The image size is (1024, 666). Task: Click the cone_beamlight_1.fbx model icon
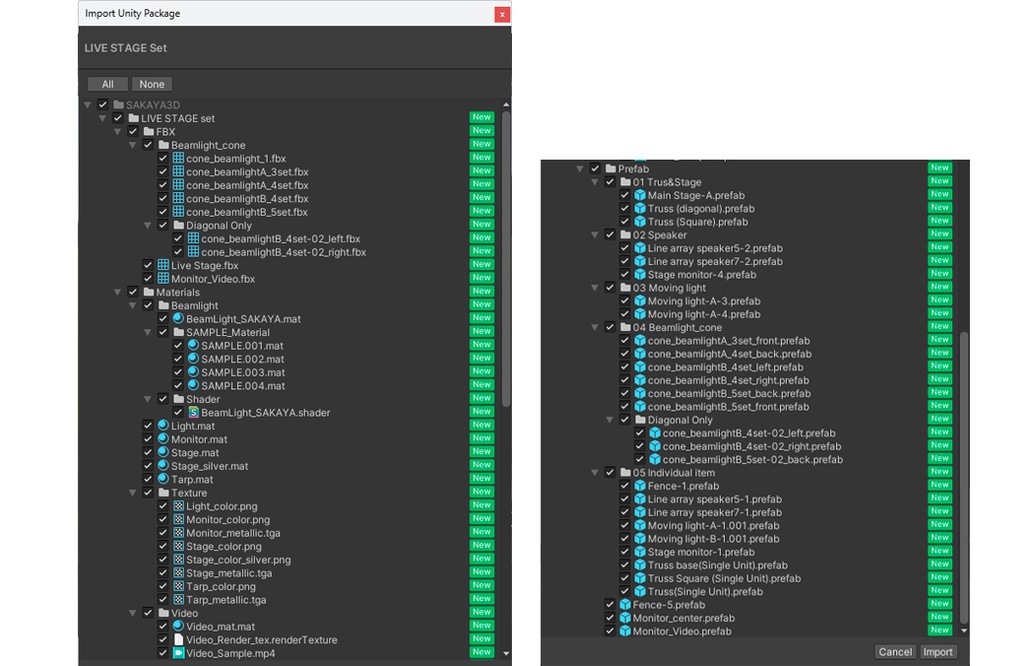coord(178,158)
